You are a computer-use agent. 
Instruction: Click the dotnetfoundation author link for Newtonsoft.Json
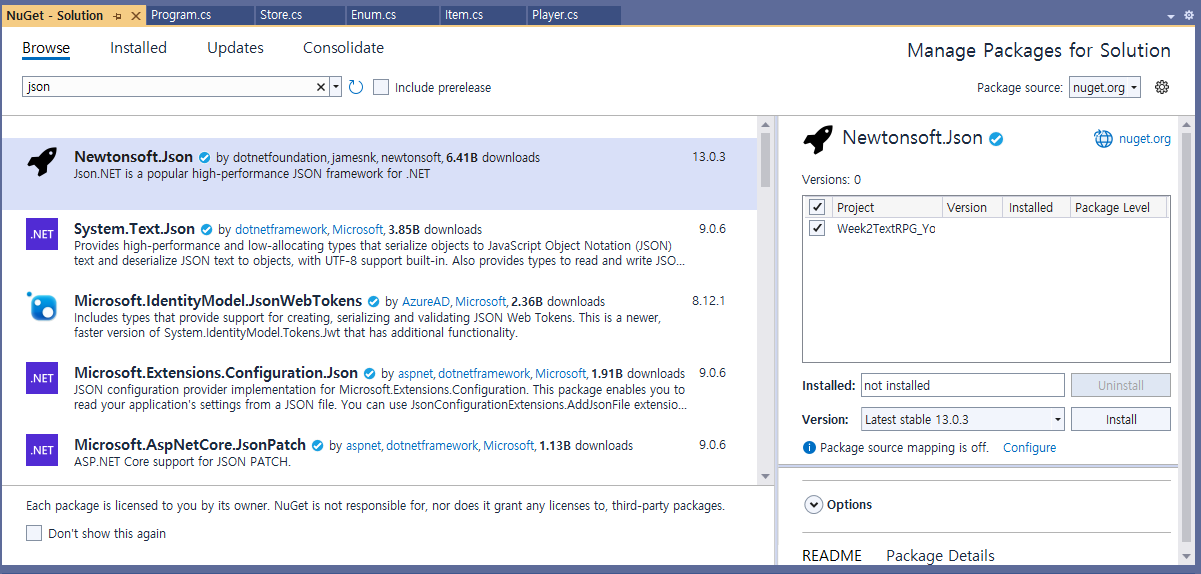point(280,158)
